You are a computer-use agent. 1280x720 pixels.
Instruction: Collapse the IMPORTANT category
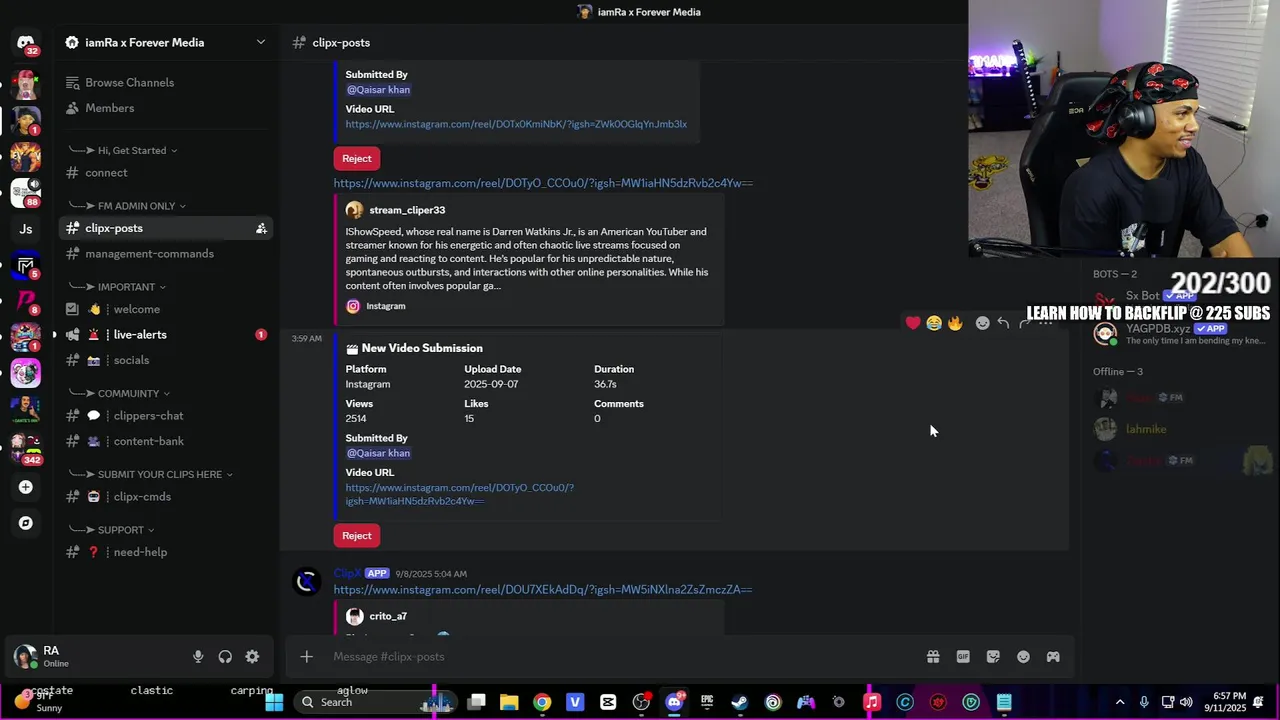coord(131,287)
